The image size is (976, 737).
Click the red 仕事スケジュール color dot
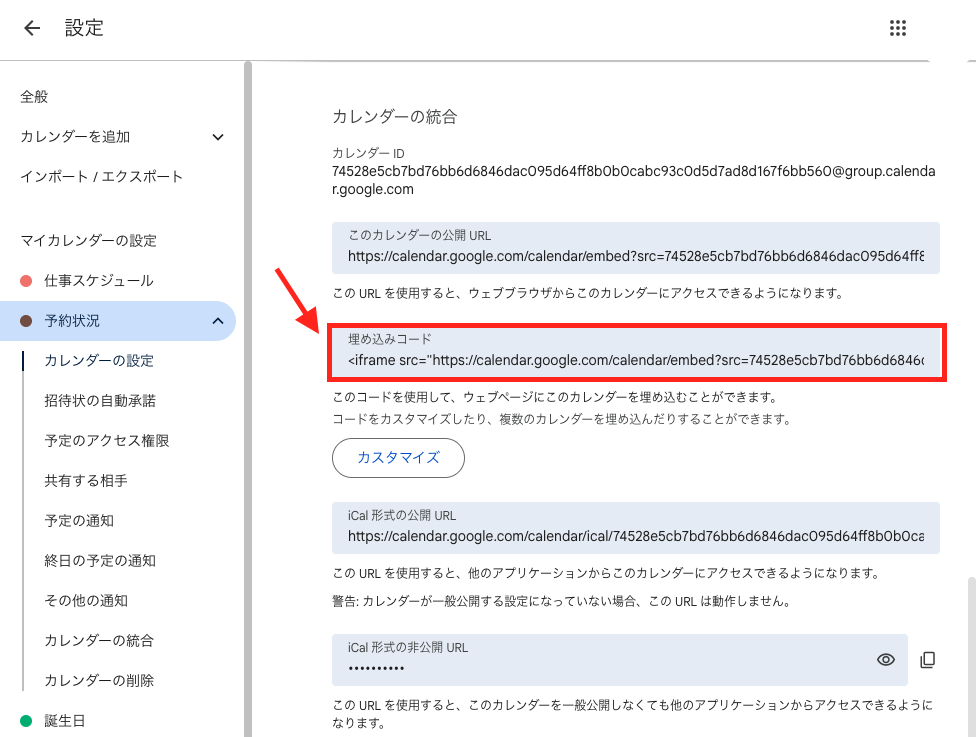click(x=26, y=281)
